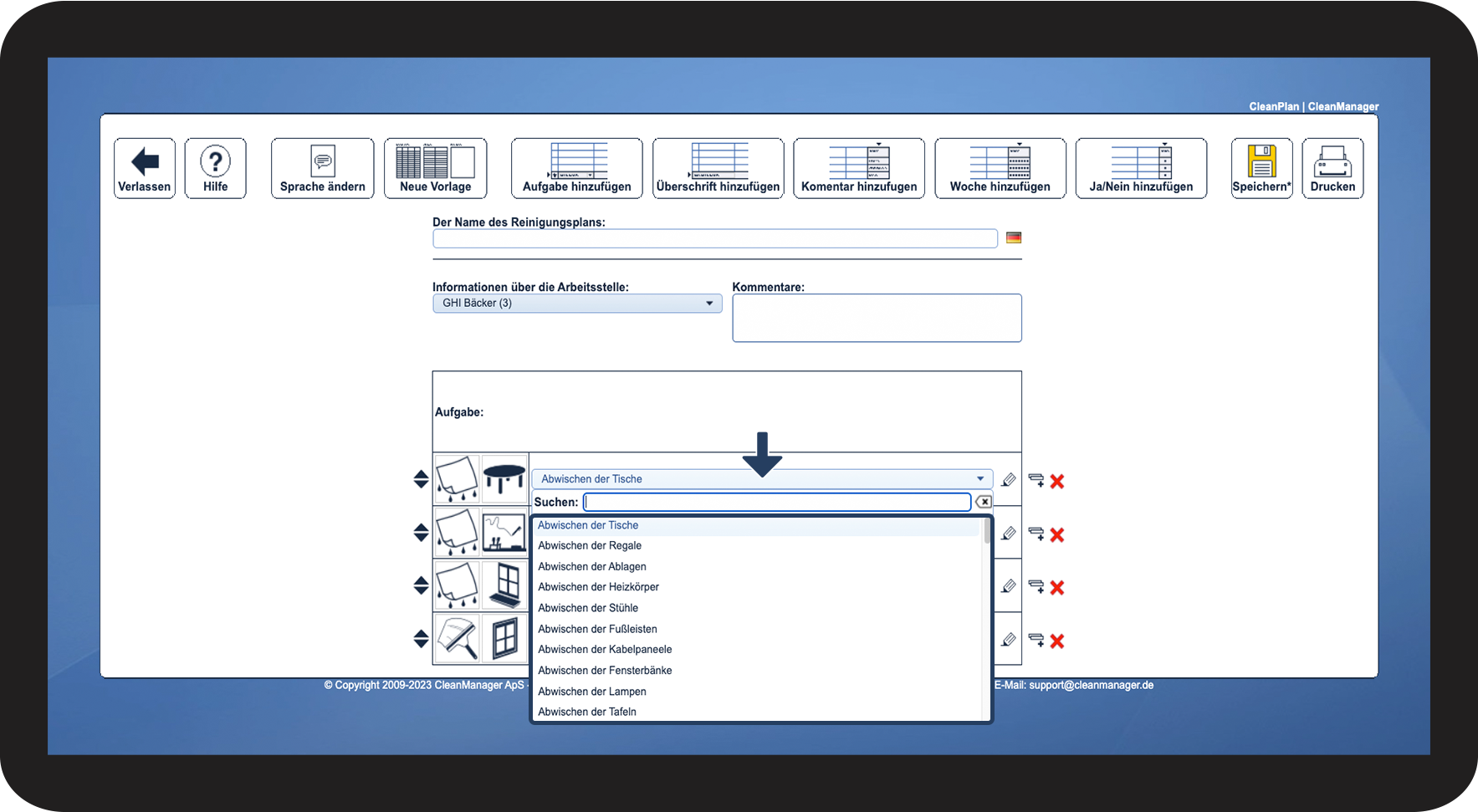1478x812 pixels.
Task: Delete the Abwischen der Tische row with red X
Action: click(x=1057, y=481)
